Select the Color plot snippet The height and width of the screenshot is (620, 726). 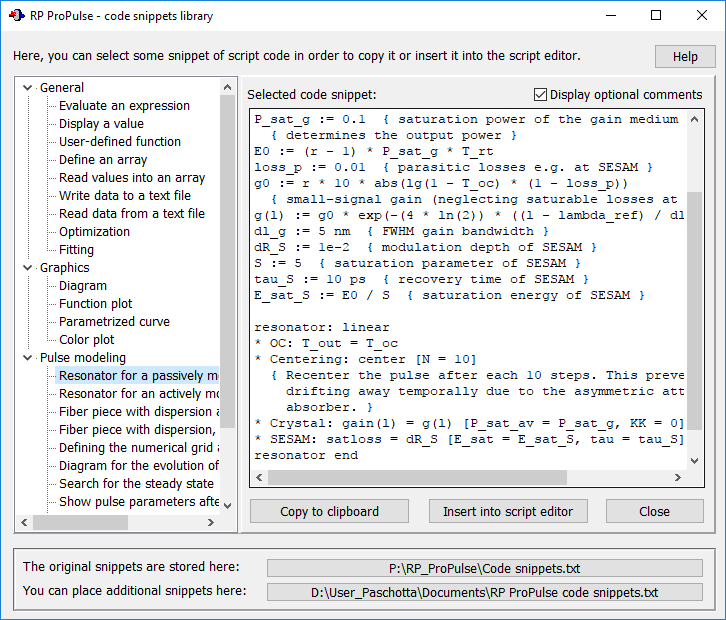point(86,340)
